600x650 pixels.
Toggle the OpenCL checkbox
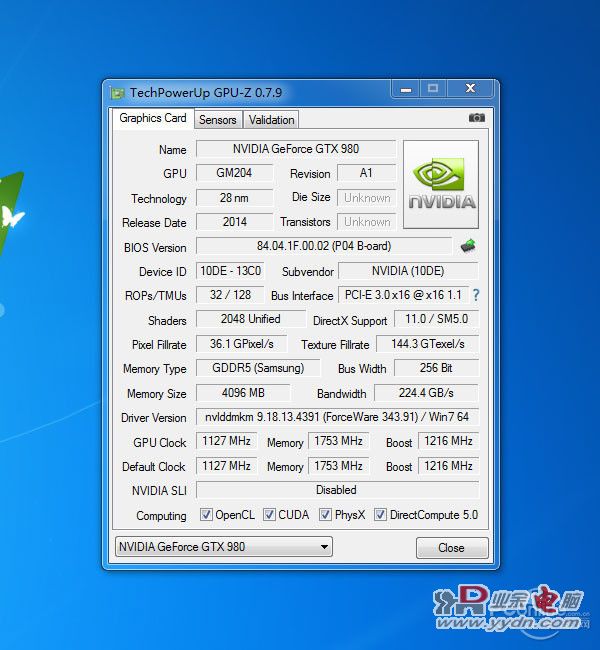coord(206,515)
